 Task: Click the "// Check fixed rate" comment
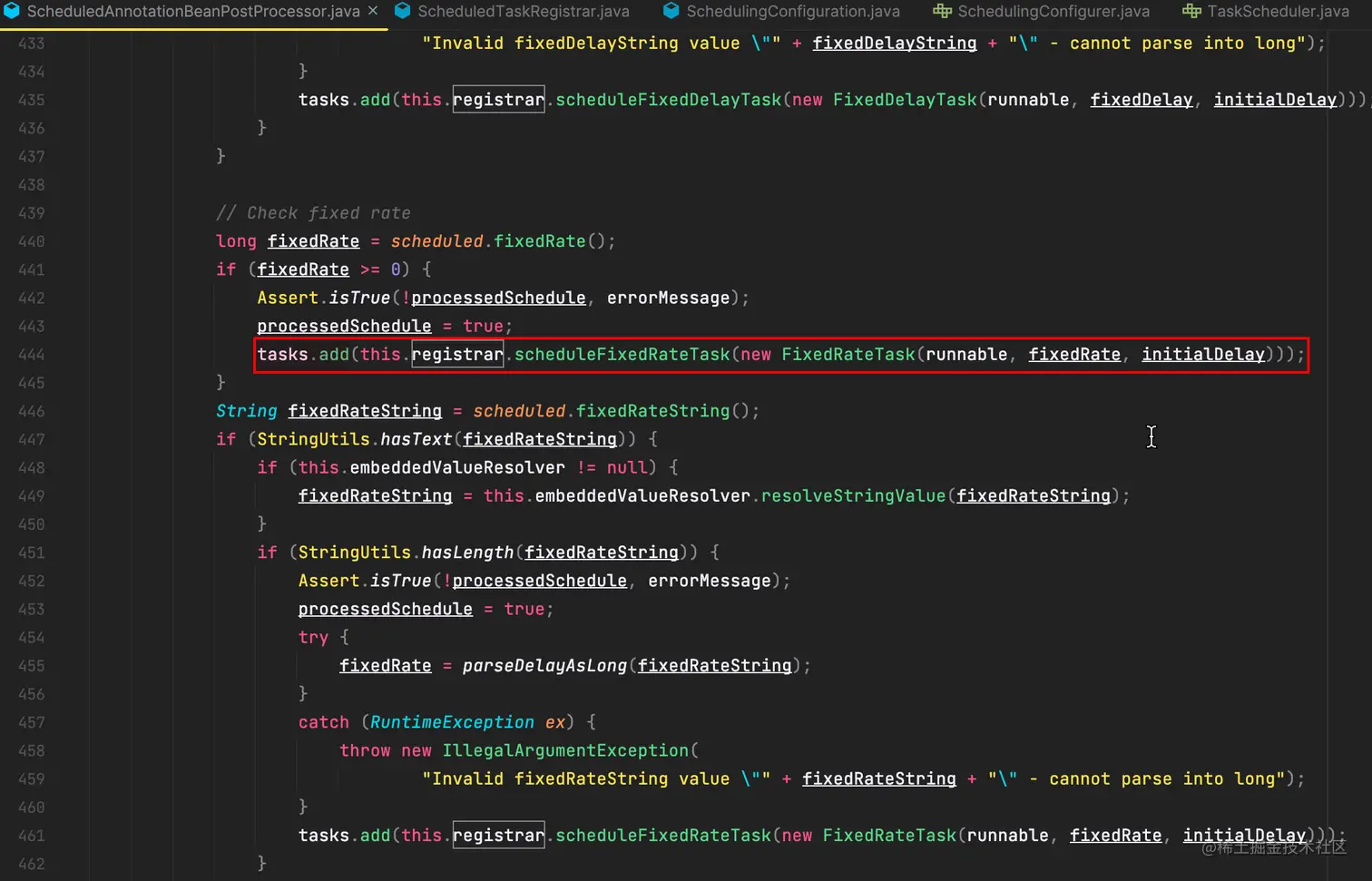[313, 213]
